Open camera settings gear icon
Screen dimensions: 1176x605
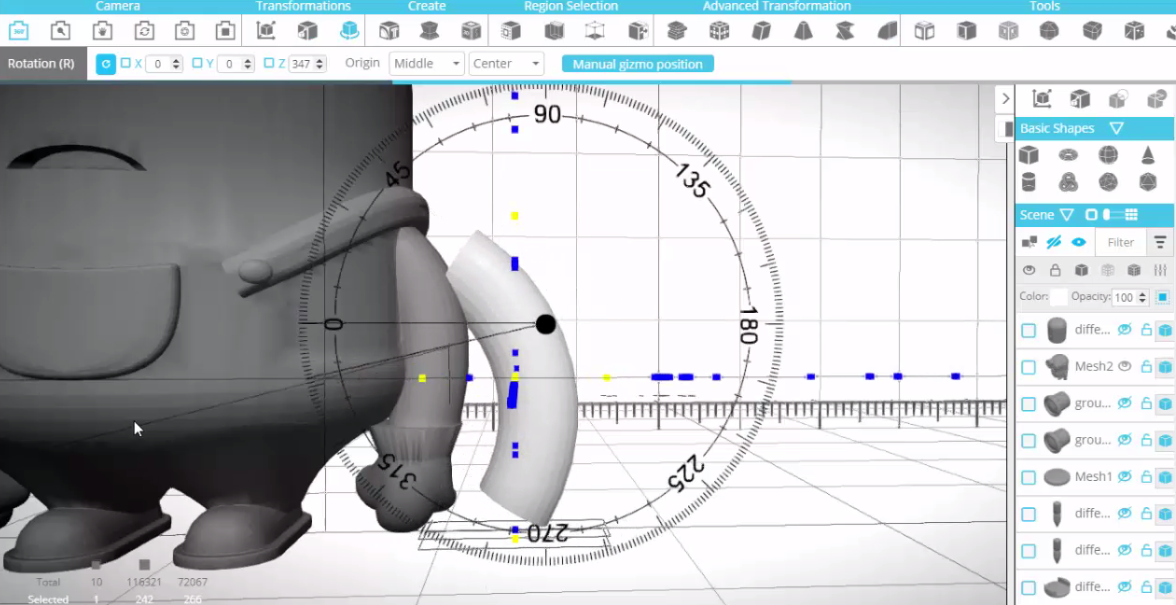tap(184, 31)
